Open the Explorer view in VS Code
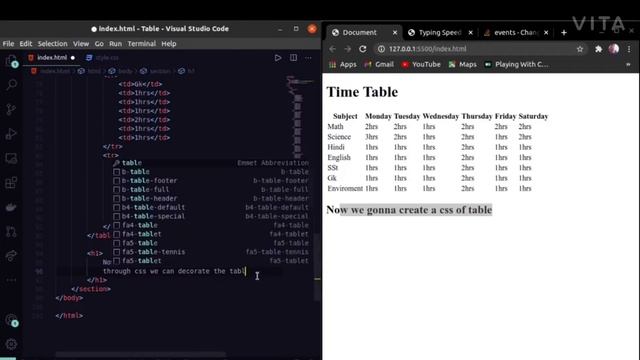The image size is (640, 360). click(11, 61)
